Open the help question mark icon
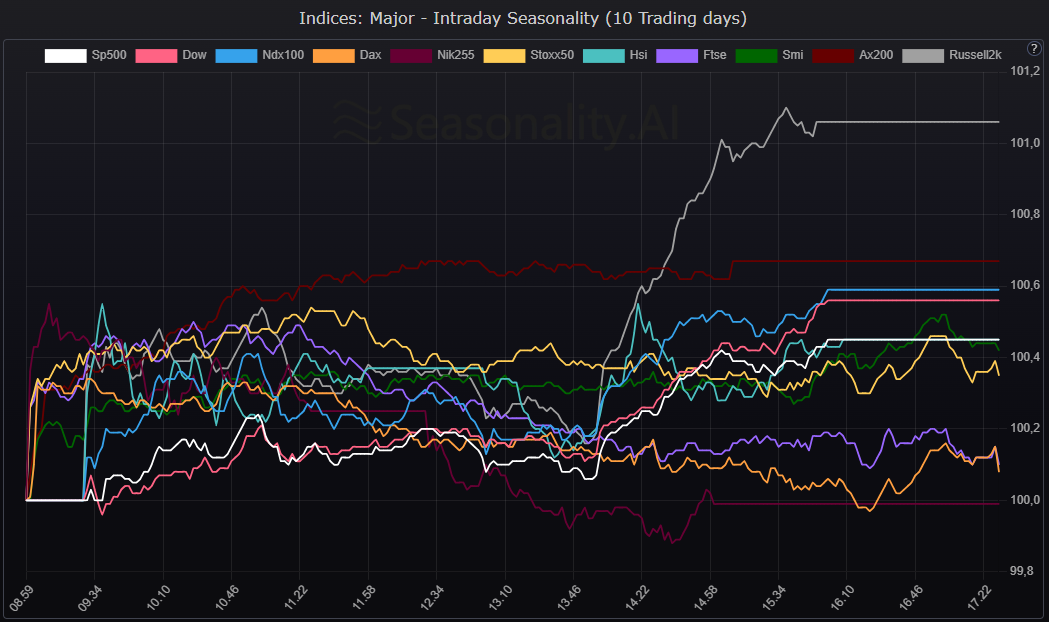 (x=1034, y=48)
